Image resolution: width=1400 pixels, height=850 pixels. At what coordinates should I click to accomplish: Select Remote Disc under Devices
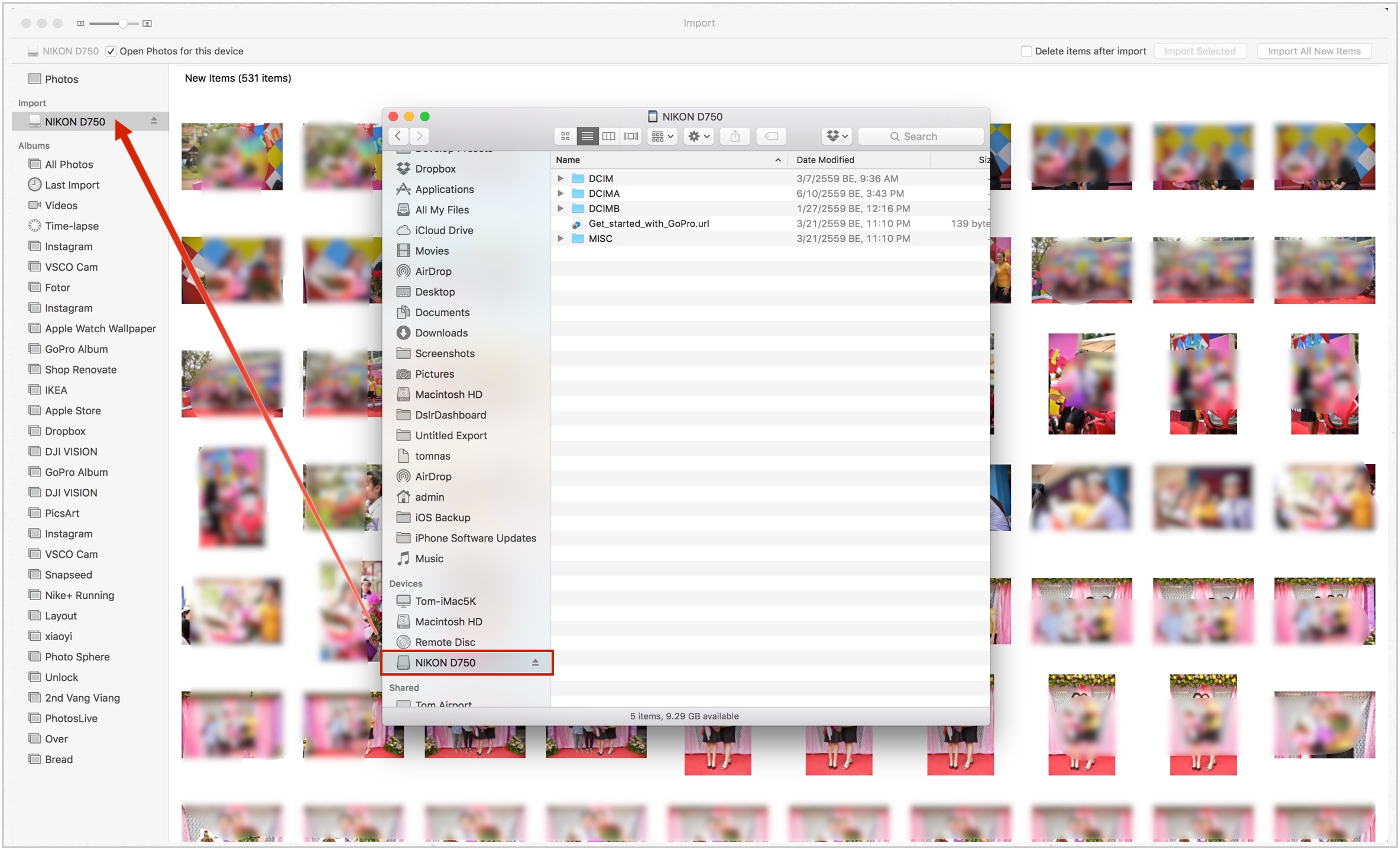[x=445, y=642]
